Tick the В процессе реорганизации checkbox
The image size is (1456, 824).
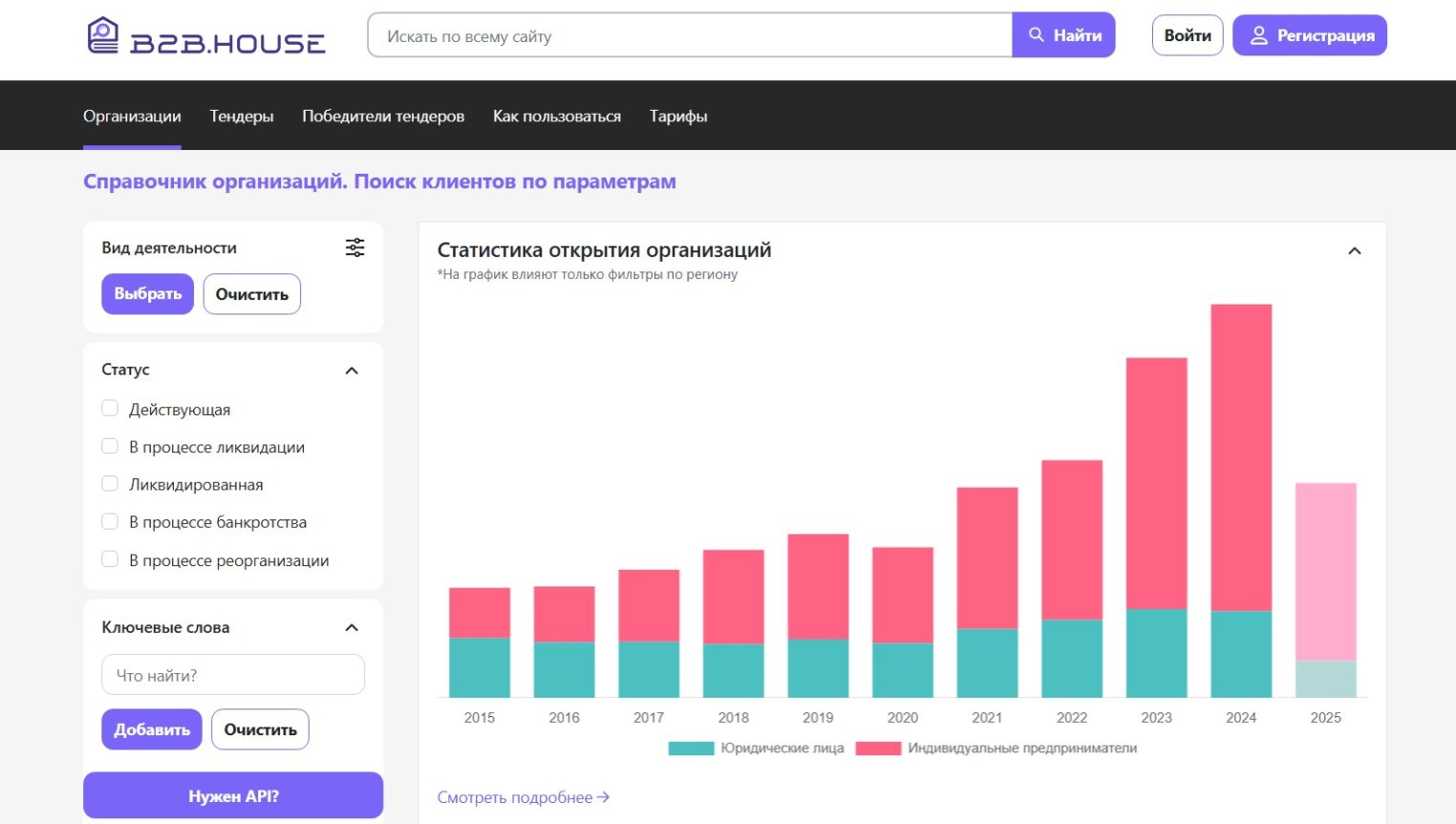coord(110,560)
